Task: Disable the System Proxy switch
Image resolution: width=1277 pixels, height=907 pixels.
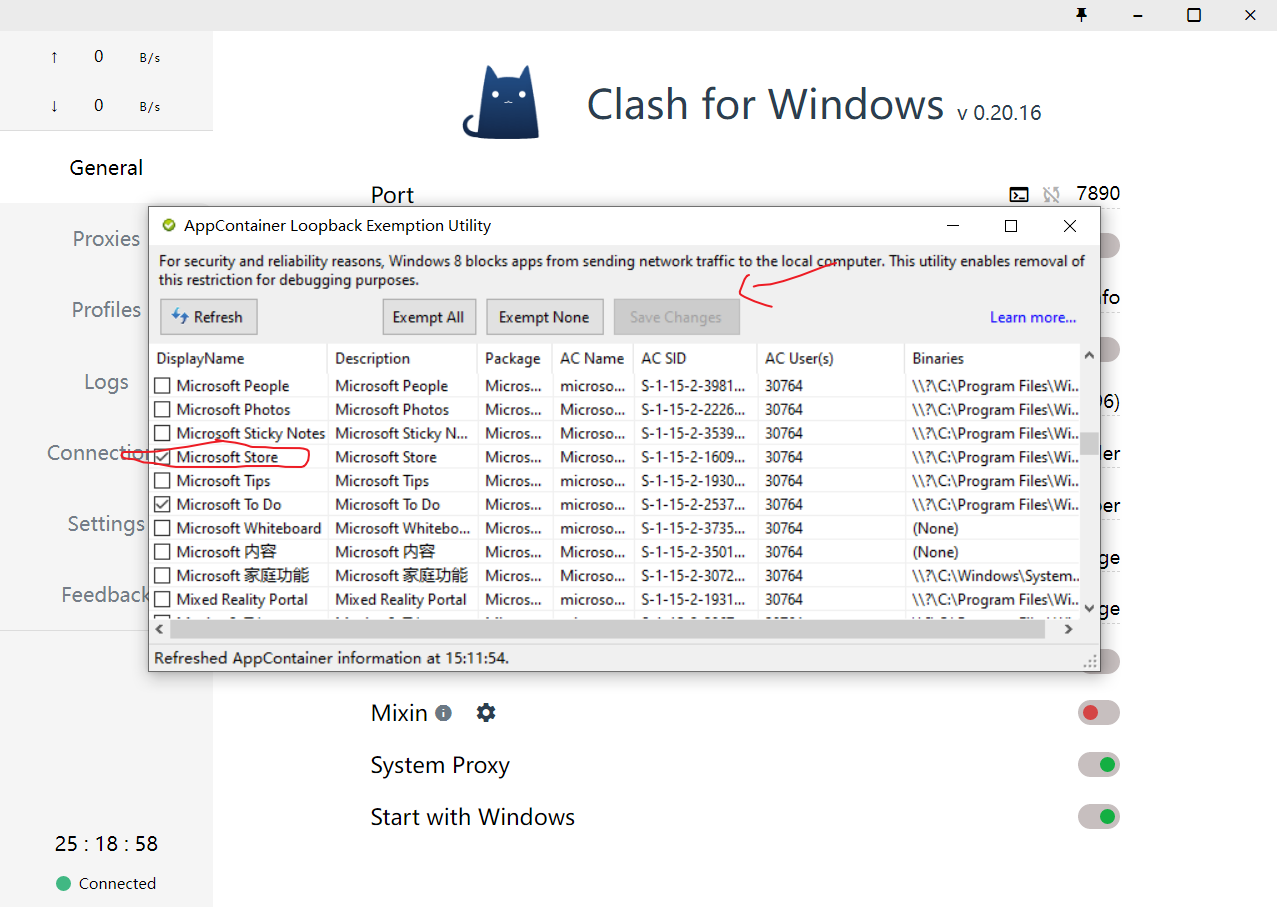Action: click(1098, 765)
